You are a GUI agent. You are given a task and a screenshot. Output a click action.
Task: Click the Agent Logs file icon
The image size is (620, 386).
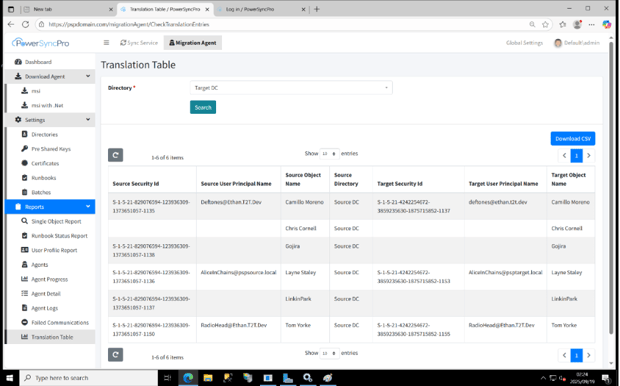(25, 308)
